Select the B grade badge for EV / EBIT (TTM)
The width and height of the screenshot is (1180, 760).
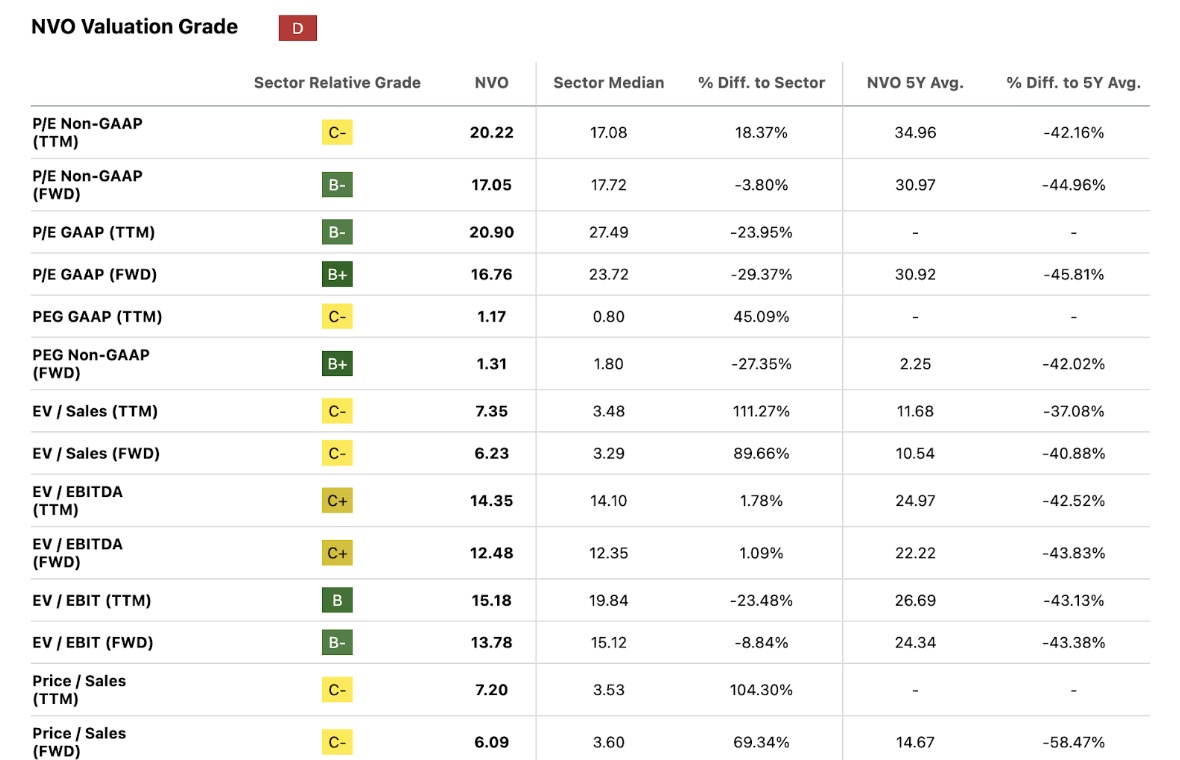[337, 600]
